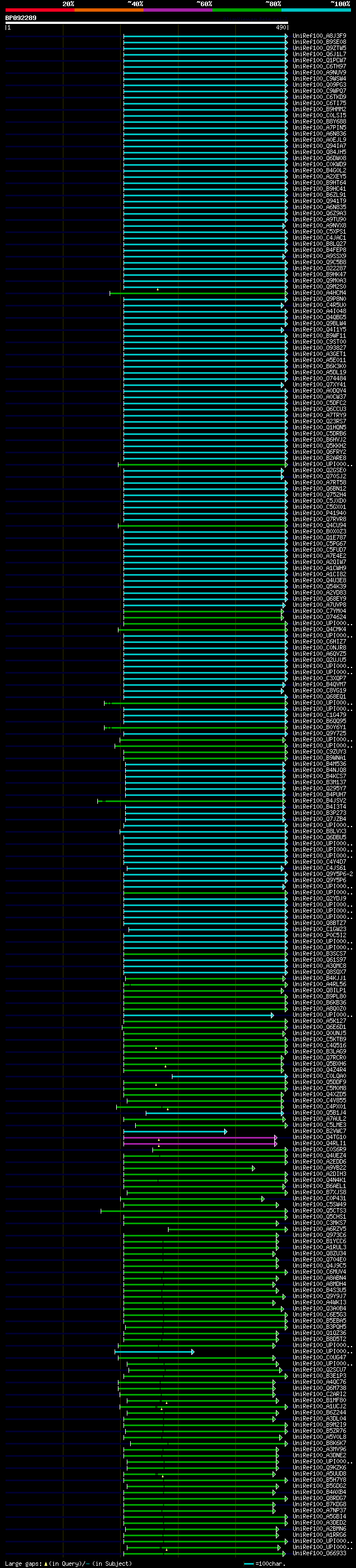Open hit UniRef100_B6QQ95
Viewport: 356px width, 1568px height.
pos(319,721)
